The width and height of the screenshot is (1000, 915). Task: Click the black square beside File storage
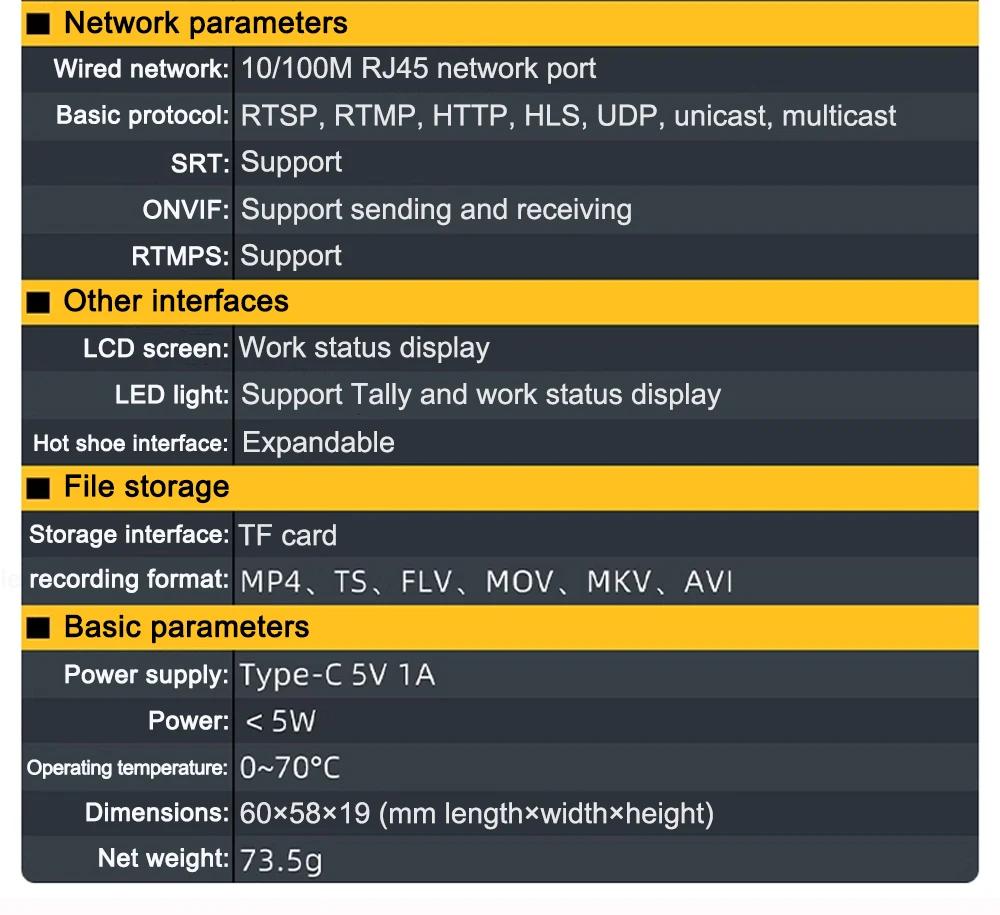(38, 488)
